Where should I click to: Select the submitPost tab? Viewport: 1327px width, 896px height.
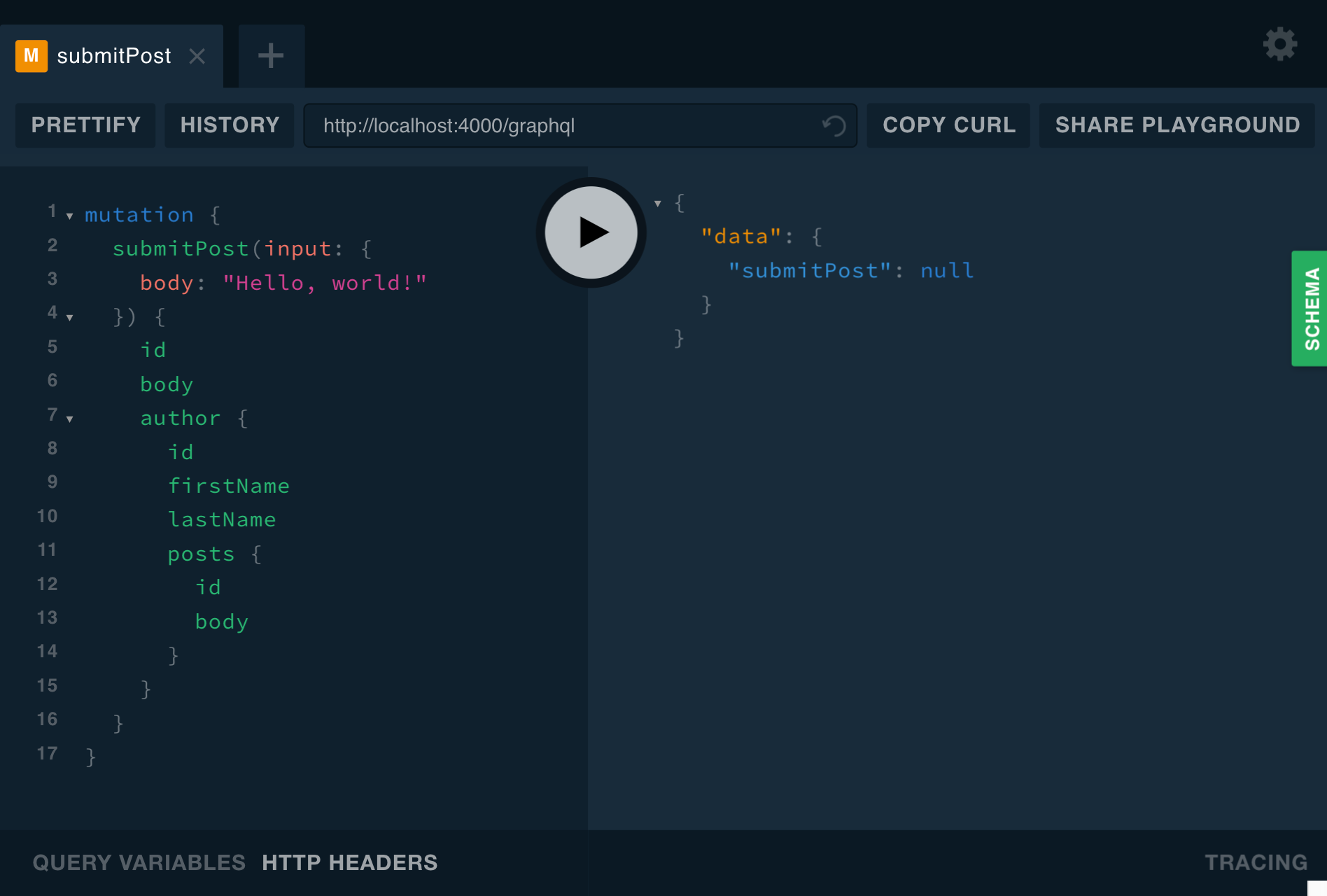pyautogui.click(x=113, y=56)
